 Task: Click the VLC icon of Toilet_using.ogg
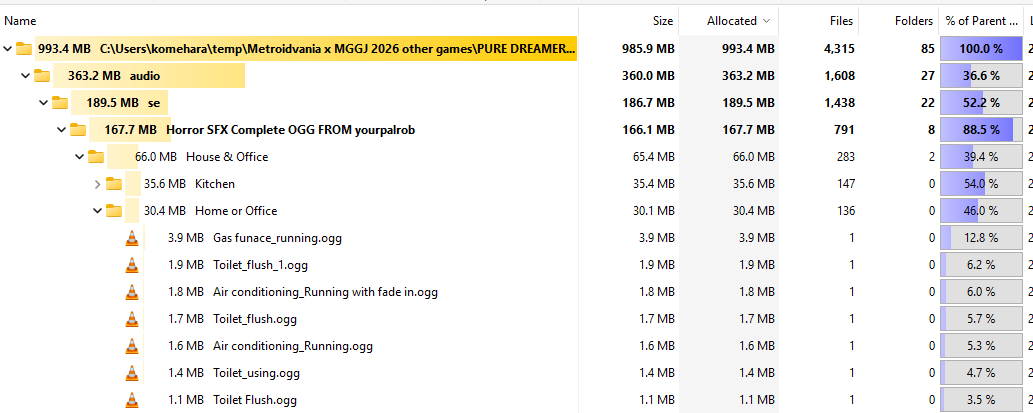(x=132, y=373)
